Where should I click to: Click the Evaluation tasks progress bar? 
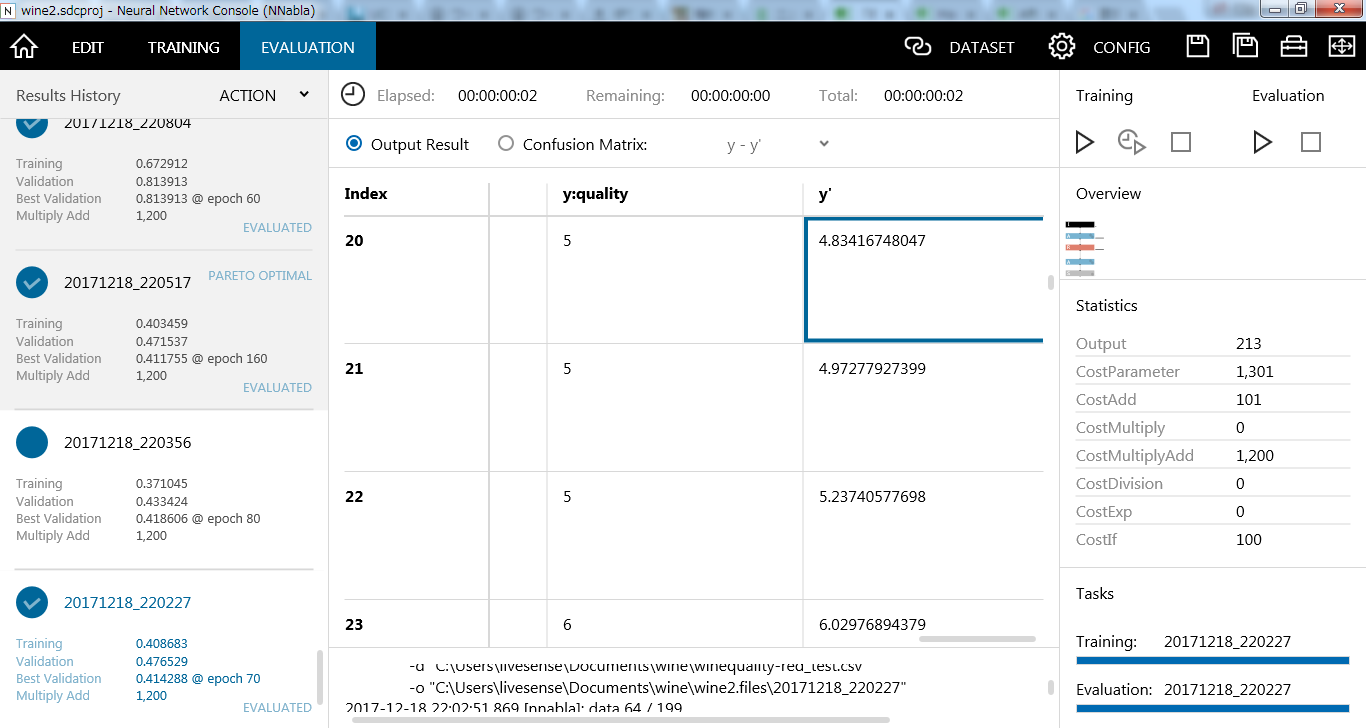[x=1213, y=708]
